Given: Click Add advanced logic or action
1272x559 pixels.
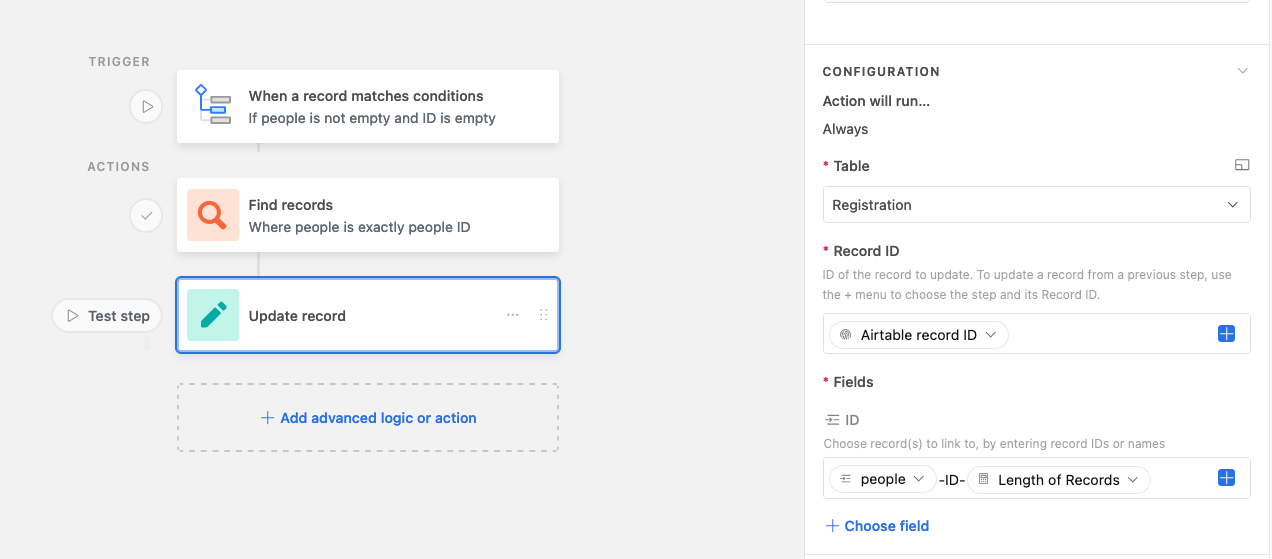Looking at the screenshot, I should point(368,418).
